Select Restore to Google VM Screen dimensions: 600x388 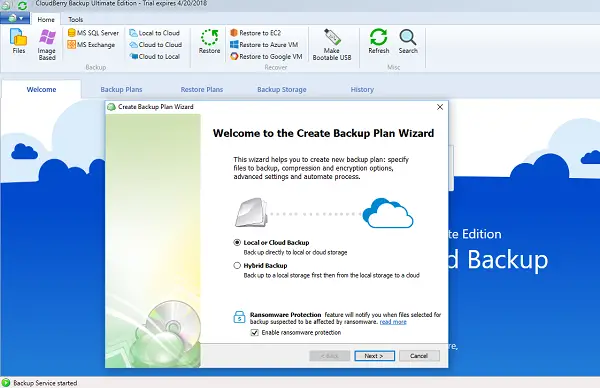point(266,57)
